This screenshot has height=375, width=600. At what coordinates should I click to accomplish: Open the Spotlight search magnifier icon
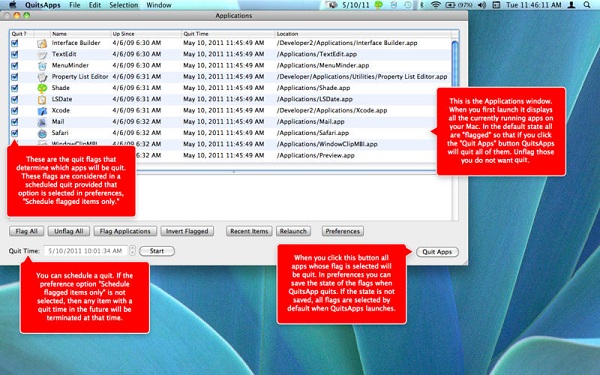point(587,5)
